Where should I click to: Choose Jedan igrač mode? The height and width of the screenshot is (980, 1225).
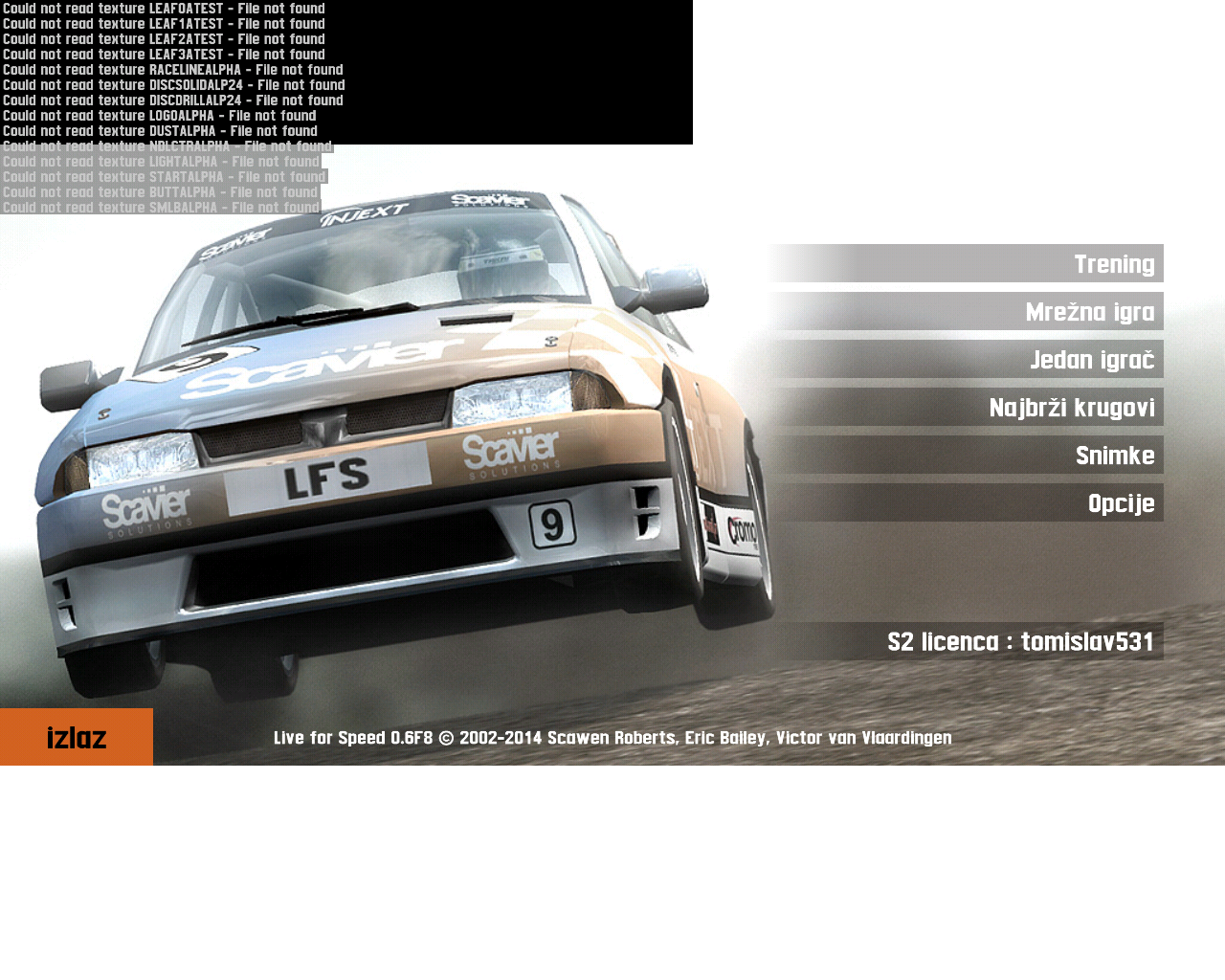coord(965,359)
